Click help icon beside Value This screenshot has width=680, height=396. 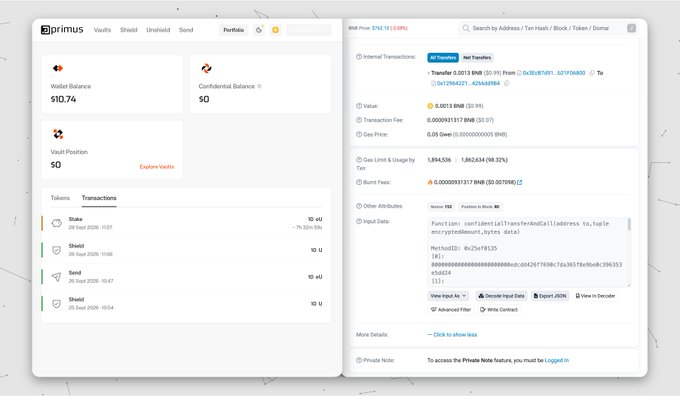click(359, 106)
